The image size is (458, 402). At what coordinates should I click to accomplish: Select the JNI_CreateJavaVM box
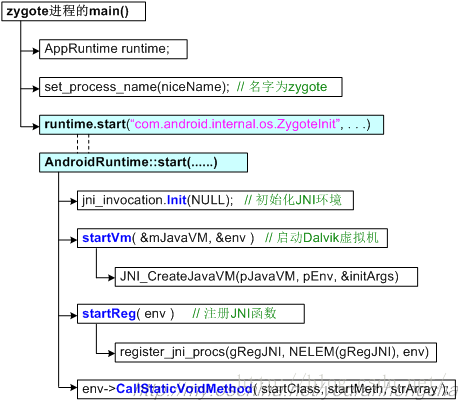266,277
